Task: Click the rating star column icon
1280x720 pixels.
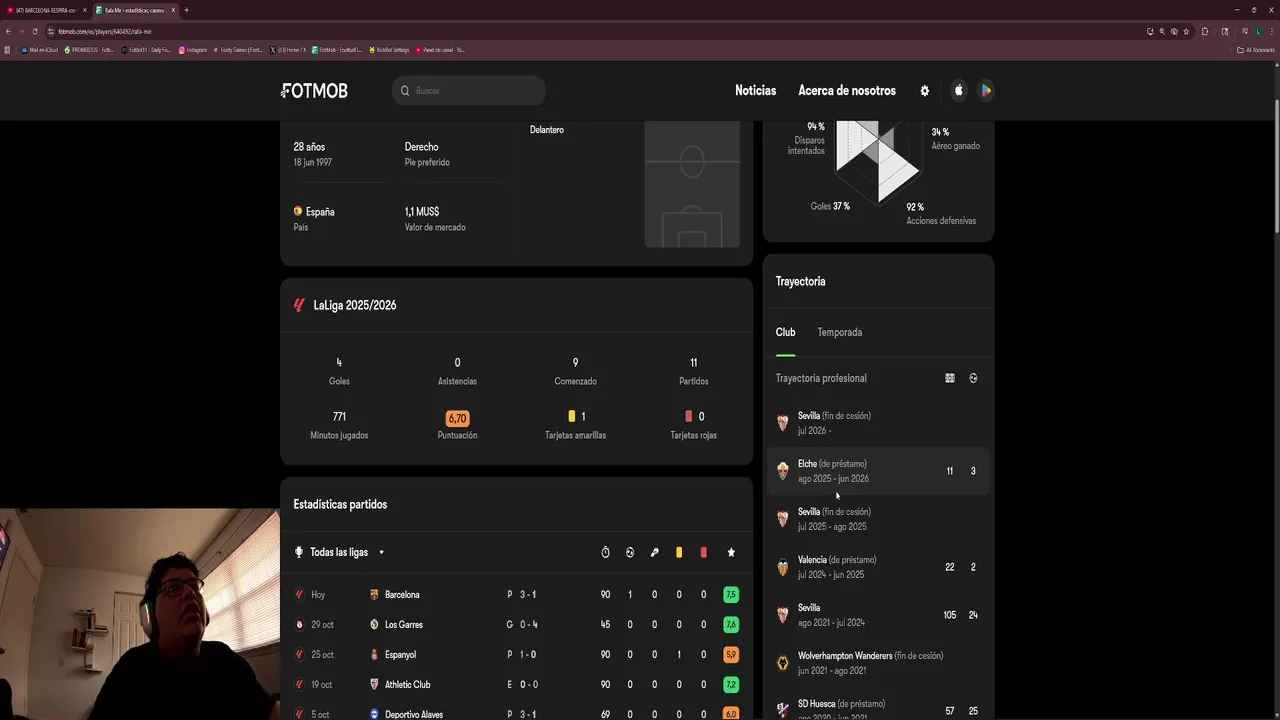Action: [731, 552]
